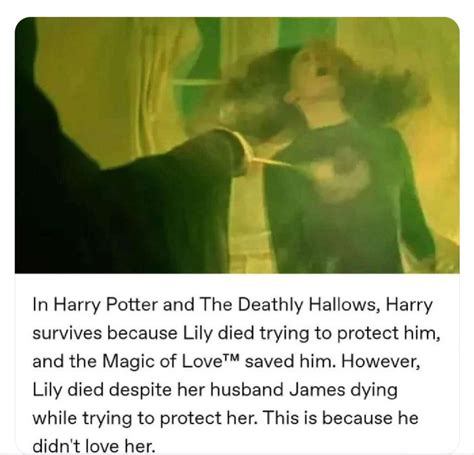
Task: Click "while trying to protect her."
Action: pos(145,418)
